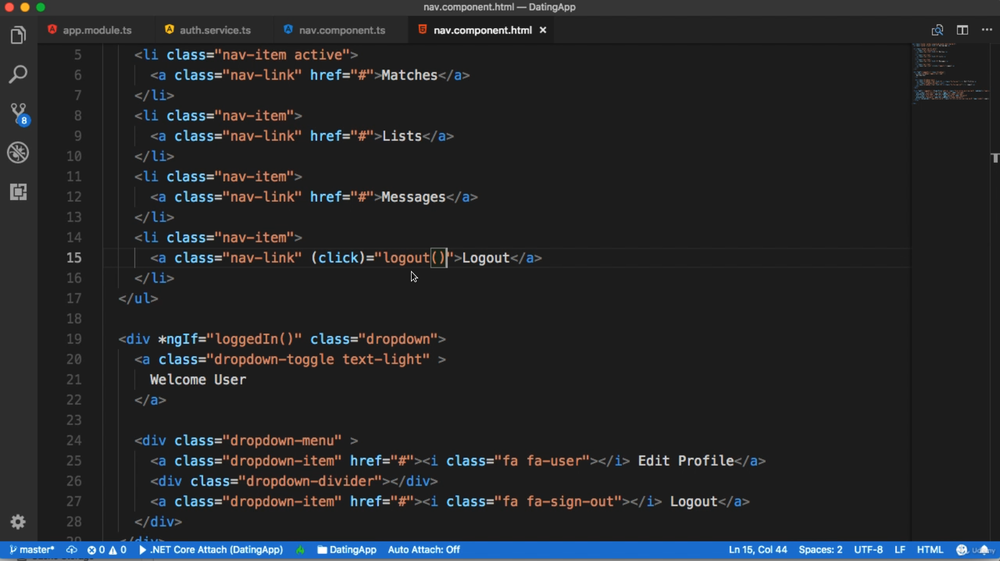Open the Extensions view in activity bar
Viewport: 1000px width, 561px height.
[x=18, y=191]
